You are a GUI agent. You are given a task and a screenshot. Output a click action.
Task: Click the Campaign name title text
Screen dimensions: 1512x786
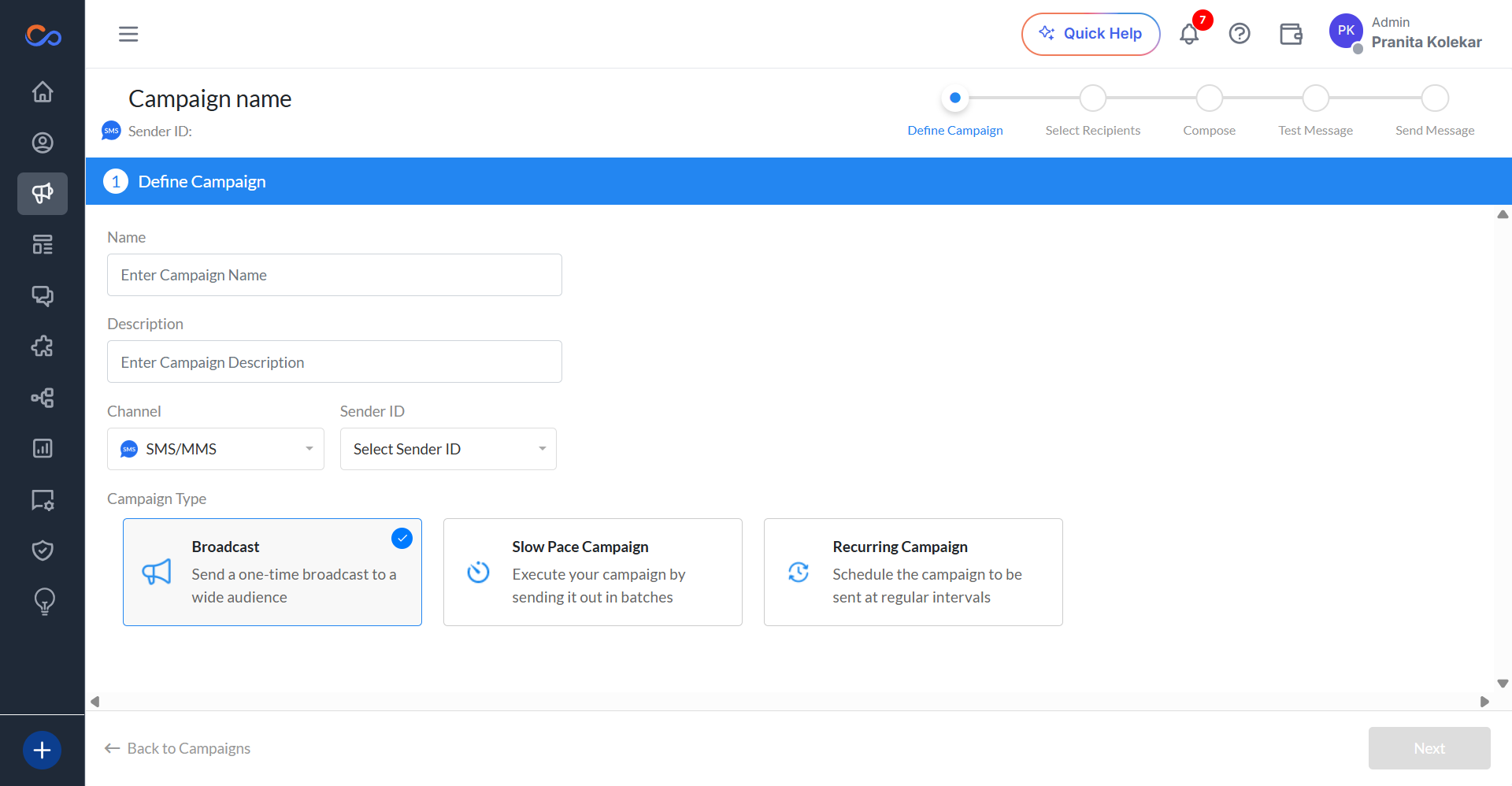[x=210, y=98]
